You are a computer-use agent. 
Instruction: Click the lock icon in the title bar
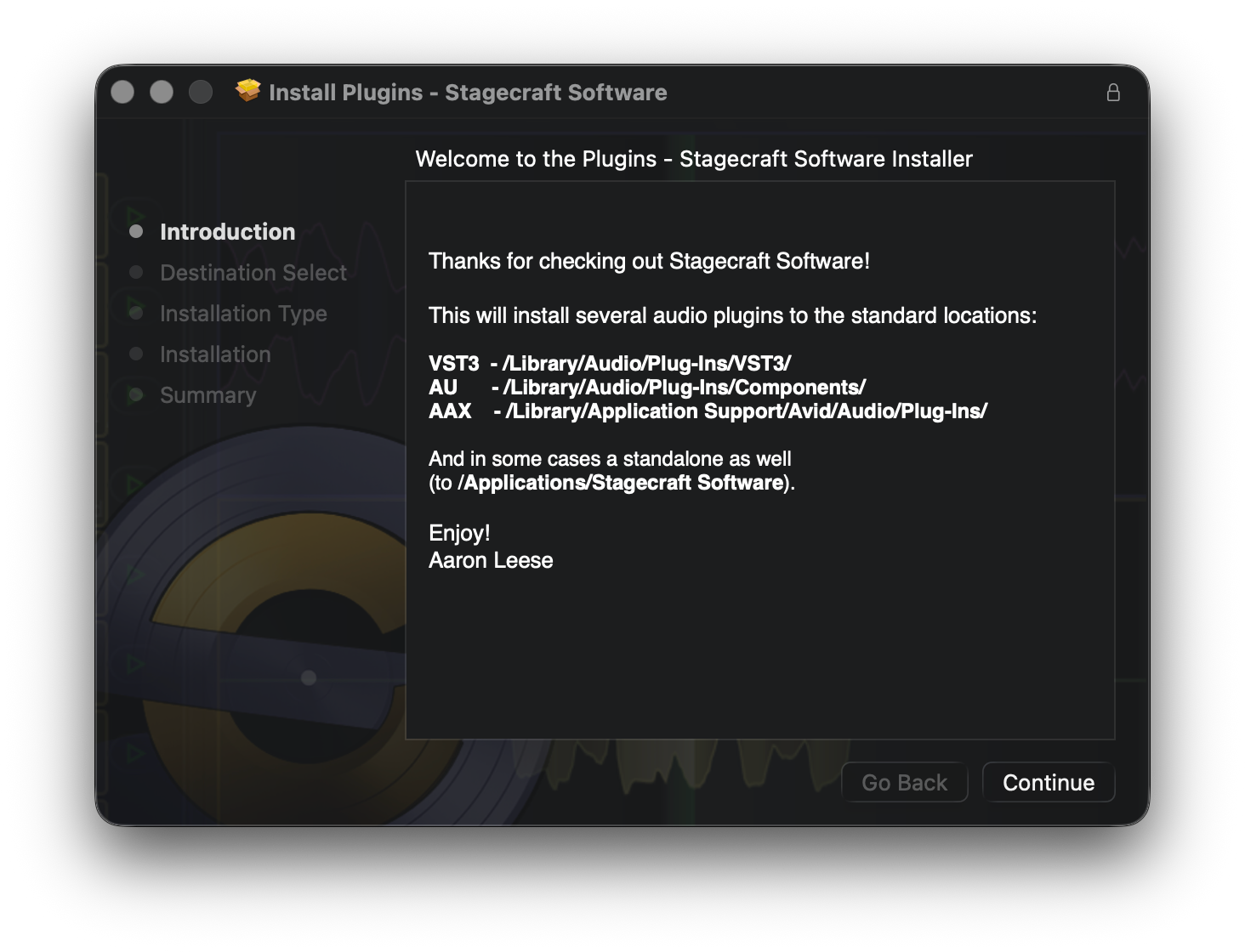point(1112,93)
